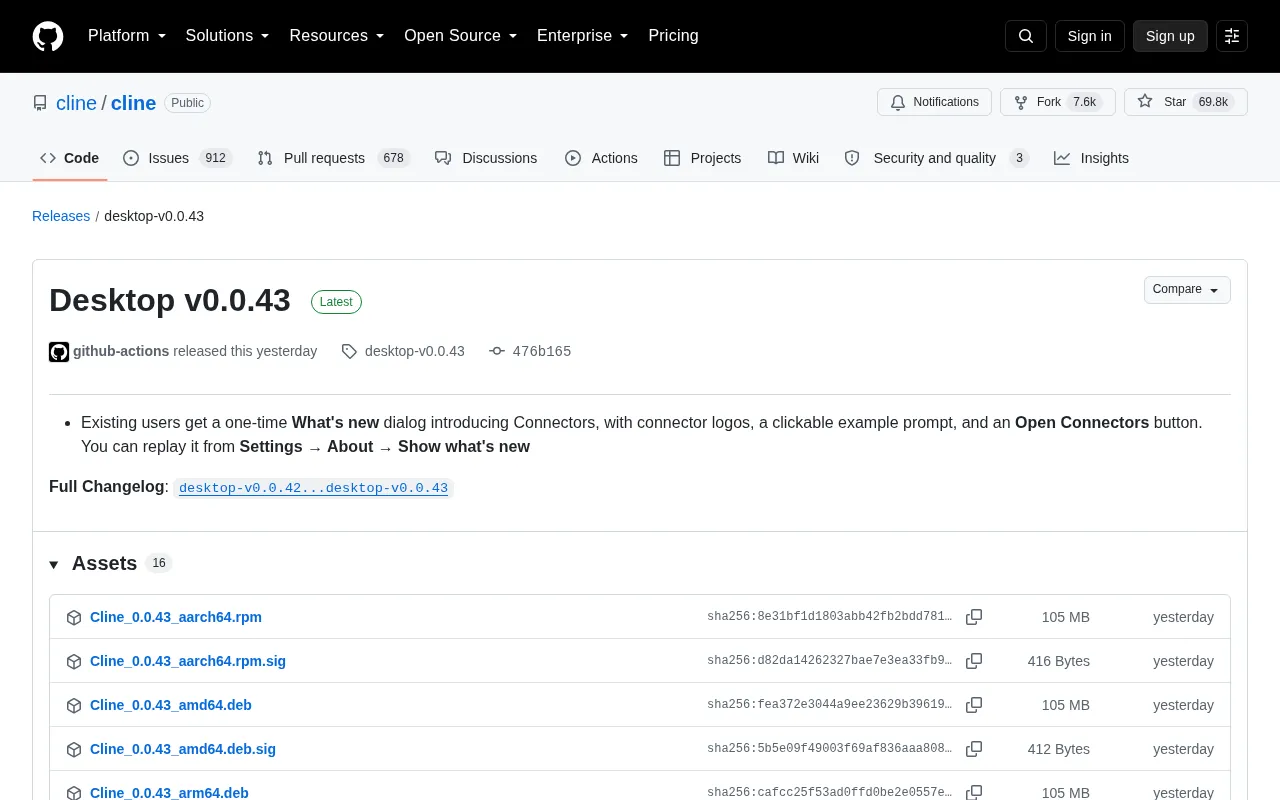This screenshot has height=800, width=1280.
Task: Click the fork count 7.6k
Action: pyautogui.click(x=1084, y=102)
